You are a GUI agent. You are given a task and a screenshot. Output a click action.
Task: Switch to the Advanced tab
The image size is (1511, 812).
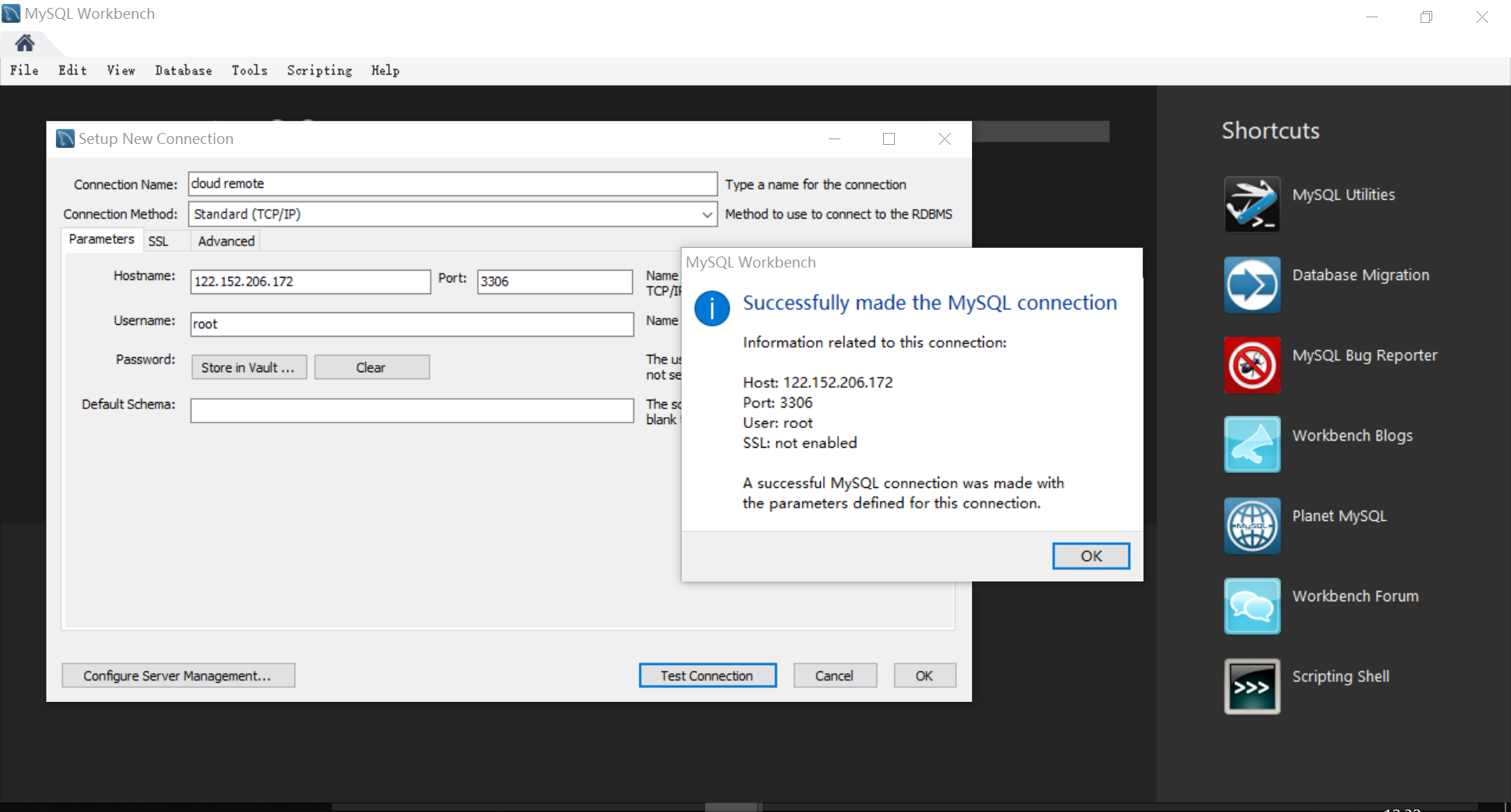[x=226, y=242]
